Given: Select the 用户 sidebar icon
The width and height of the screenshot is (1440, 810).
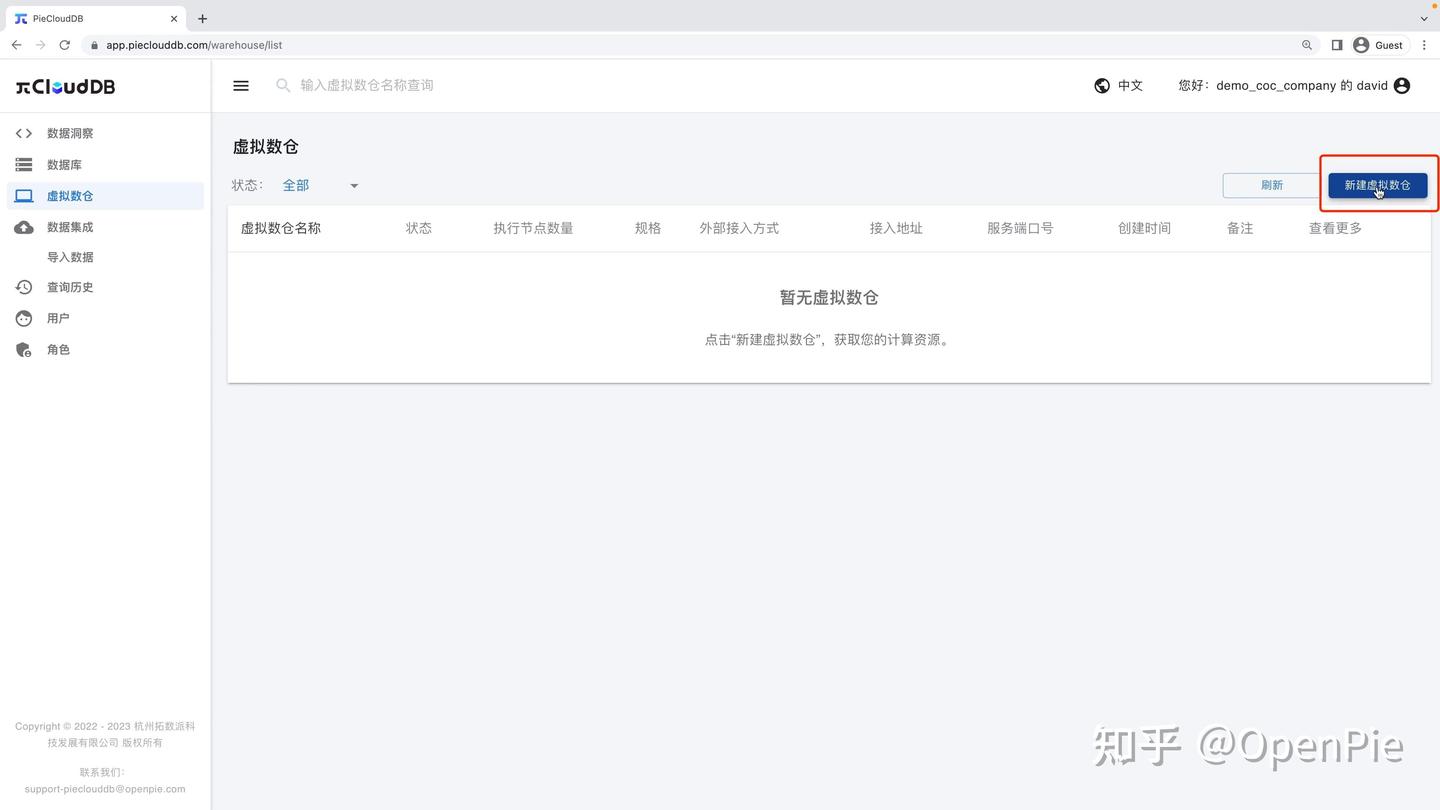Looking at the screenshot, I should [x=24, y=318].
